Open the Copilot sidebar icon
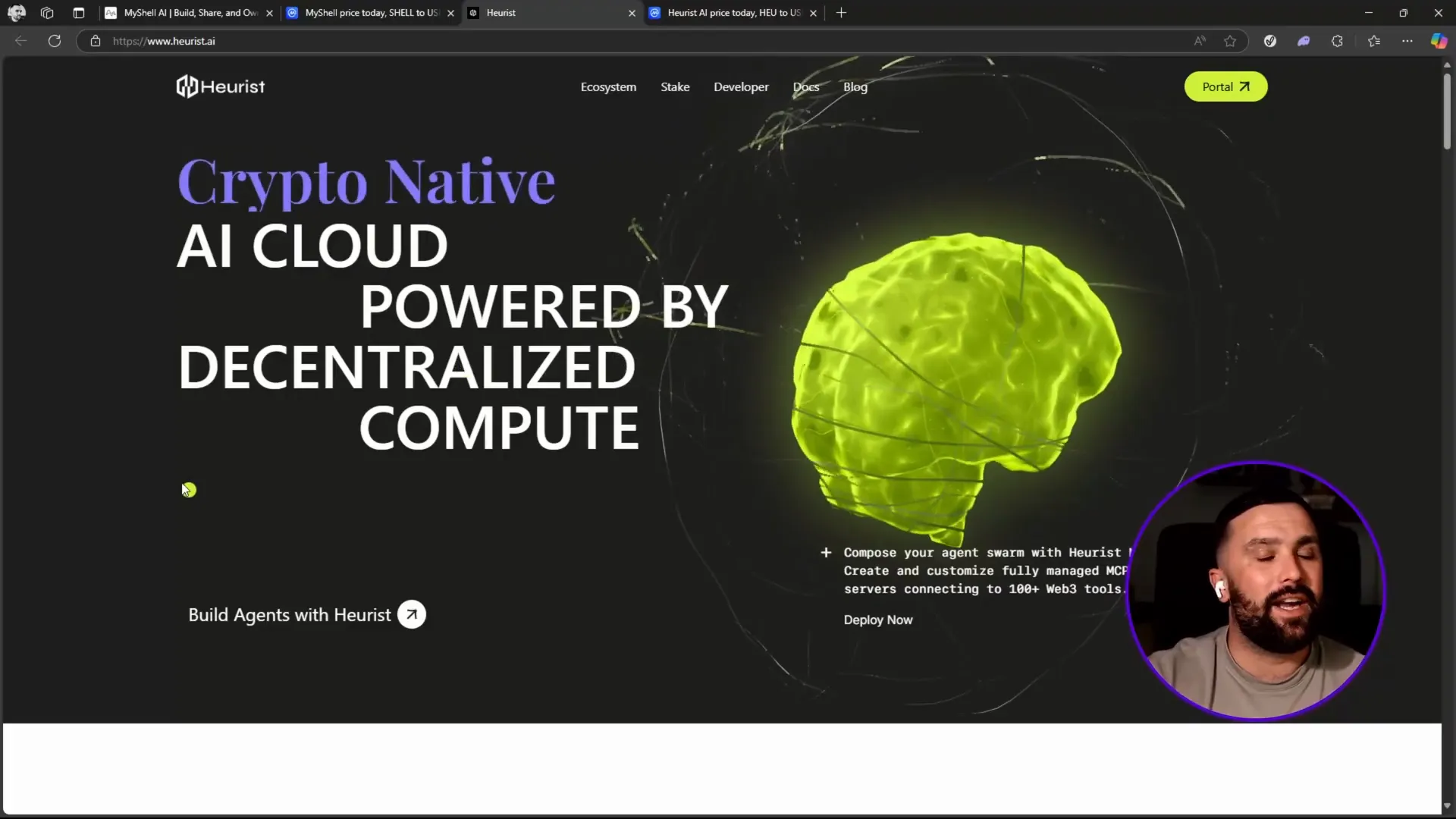 click(x=1439, y=41)
